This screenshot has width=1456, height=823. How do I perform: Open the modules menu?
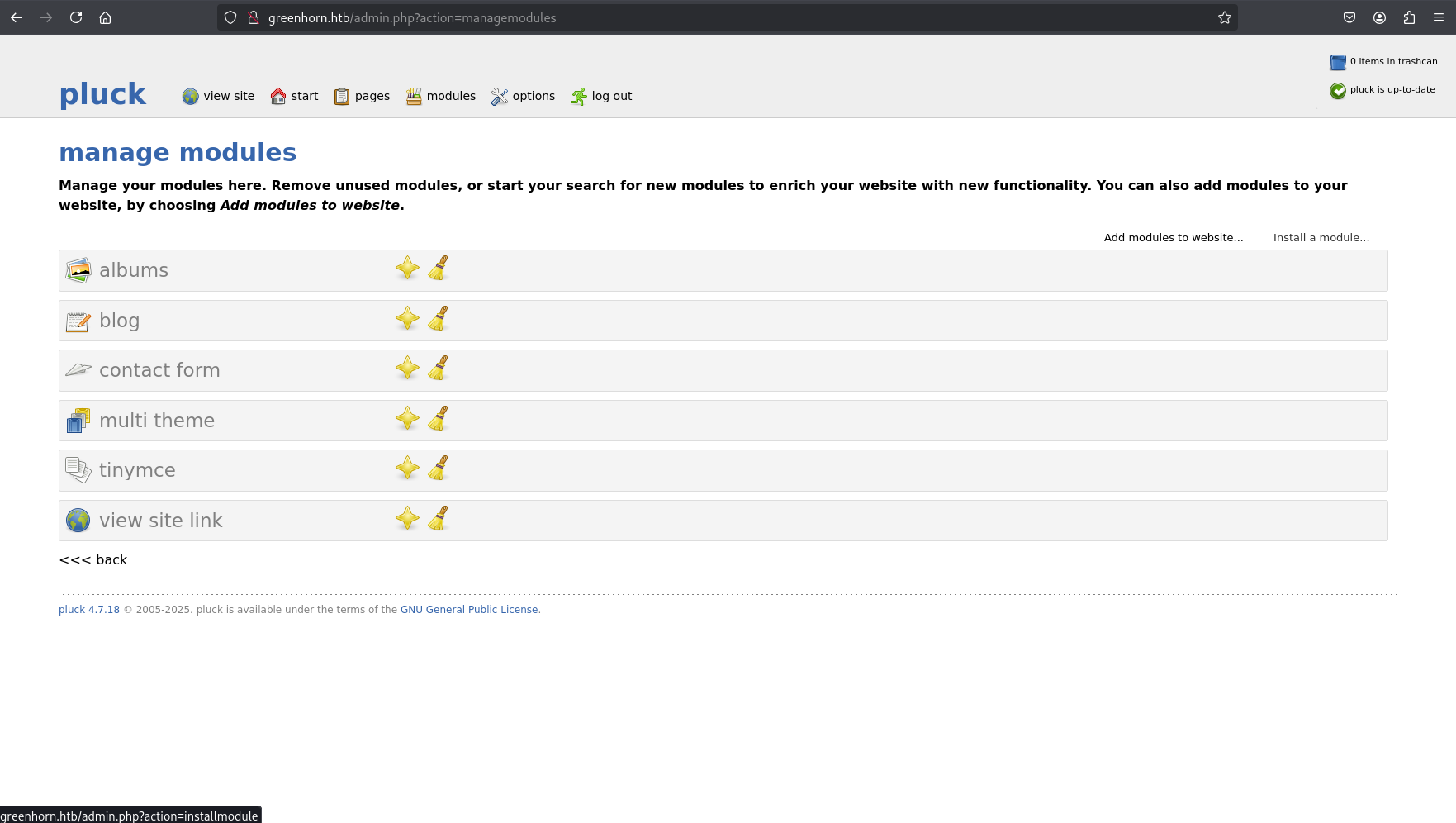pos(441,97)
